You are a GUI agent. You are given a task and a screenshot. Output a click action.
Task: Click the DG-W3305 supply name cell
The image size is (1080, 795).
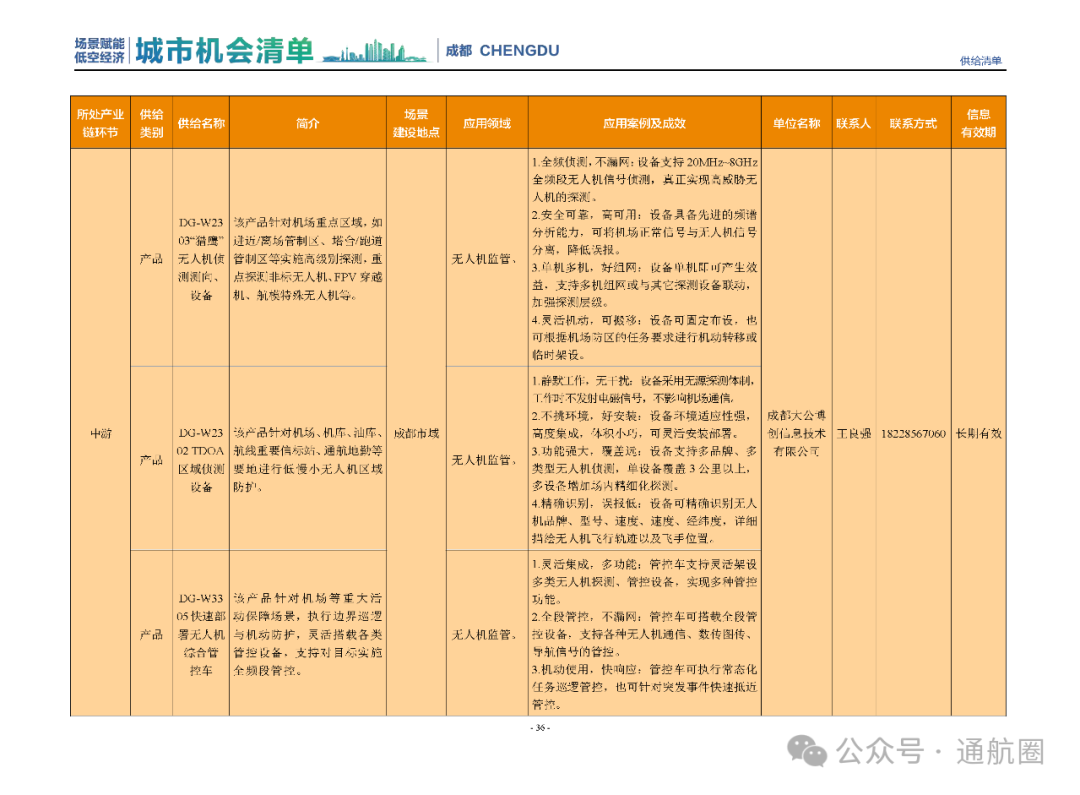click(200, 634)
